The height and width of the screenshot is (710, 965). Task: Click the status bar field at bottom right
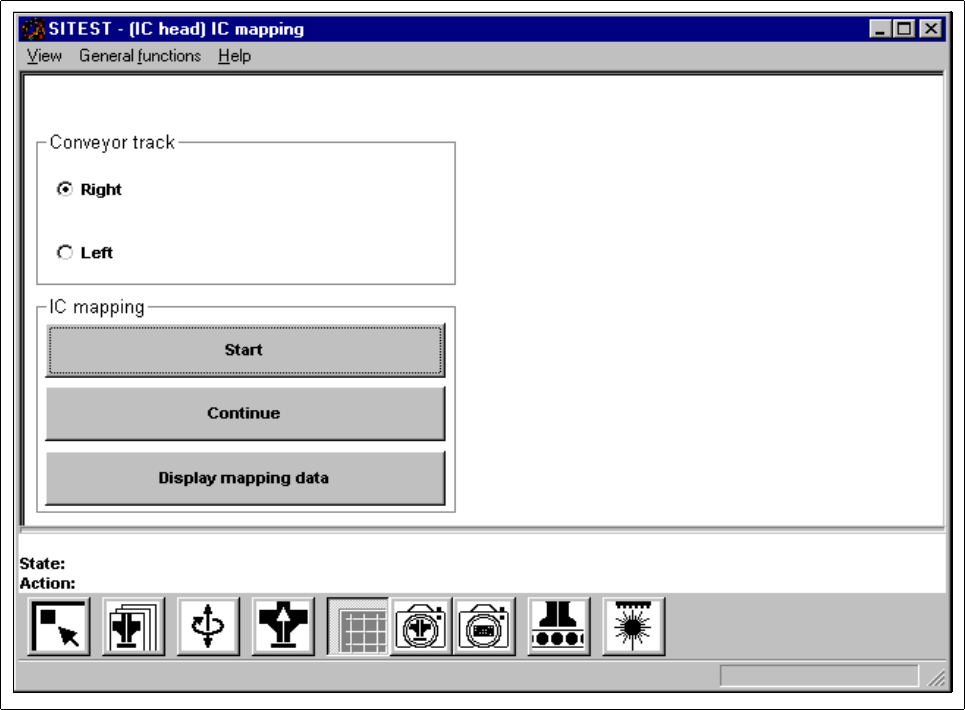point(819,676)
